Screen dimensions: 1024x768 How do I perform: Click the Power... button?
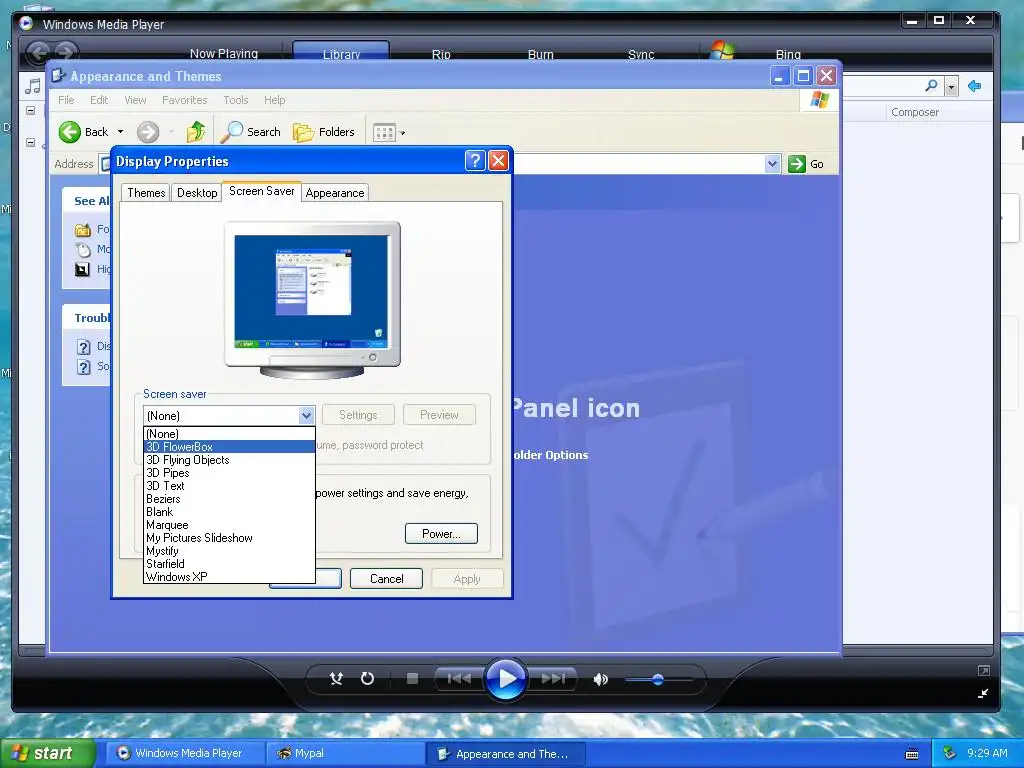coord(441,534)
